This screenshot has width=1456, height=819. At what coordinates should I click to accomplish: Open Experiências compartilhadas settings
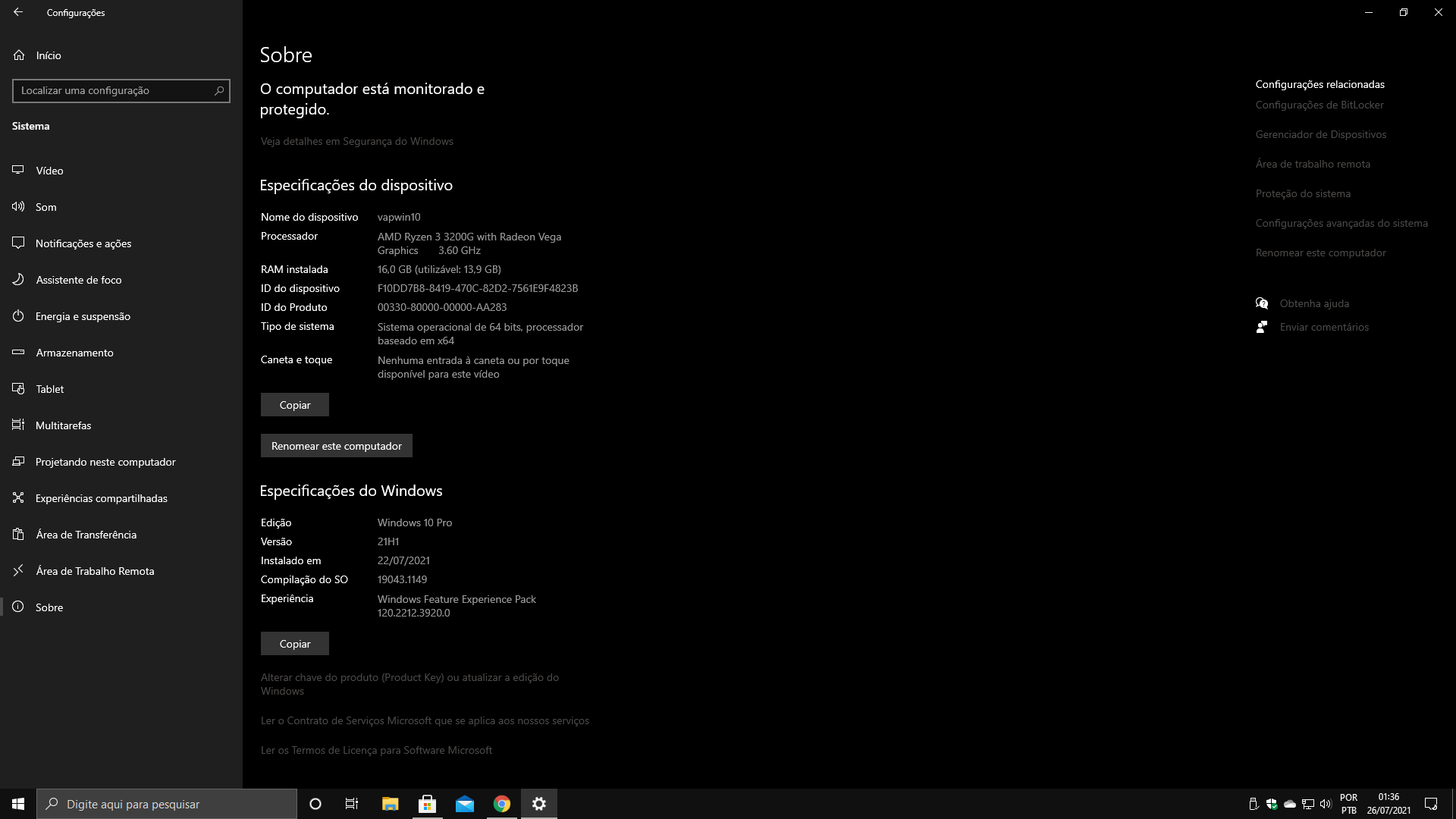121,498
